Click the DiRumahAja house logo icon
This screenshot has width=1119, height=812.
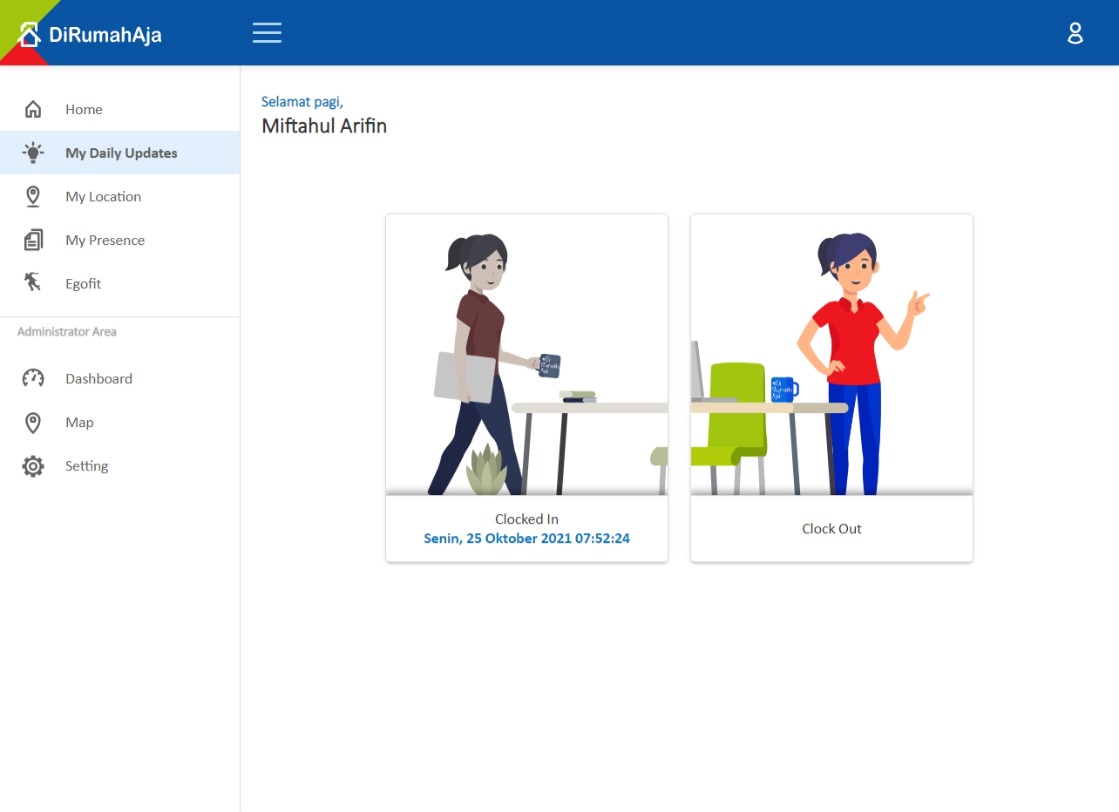pos(30,35)
